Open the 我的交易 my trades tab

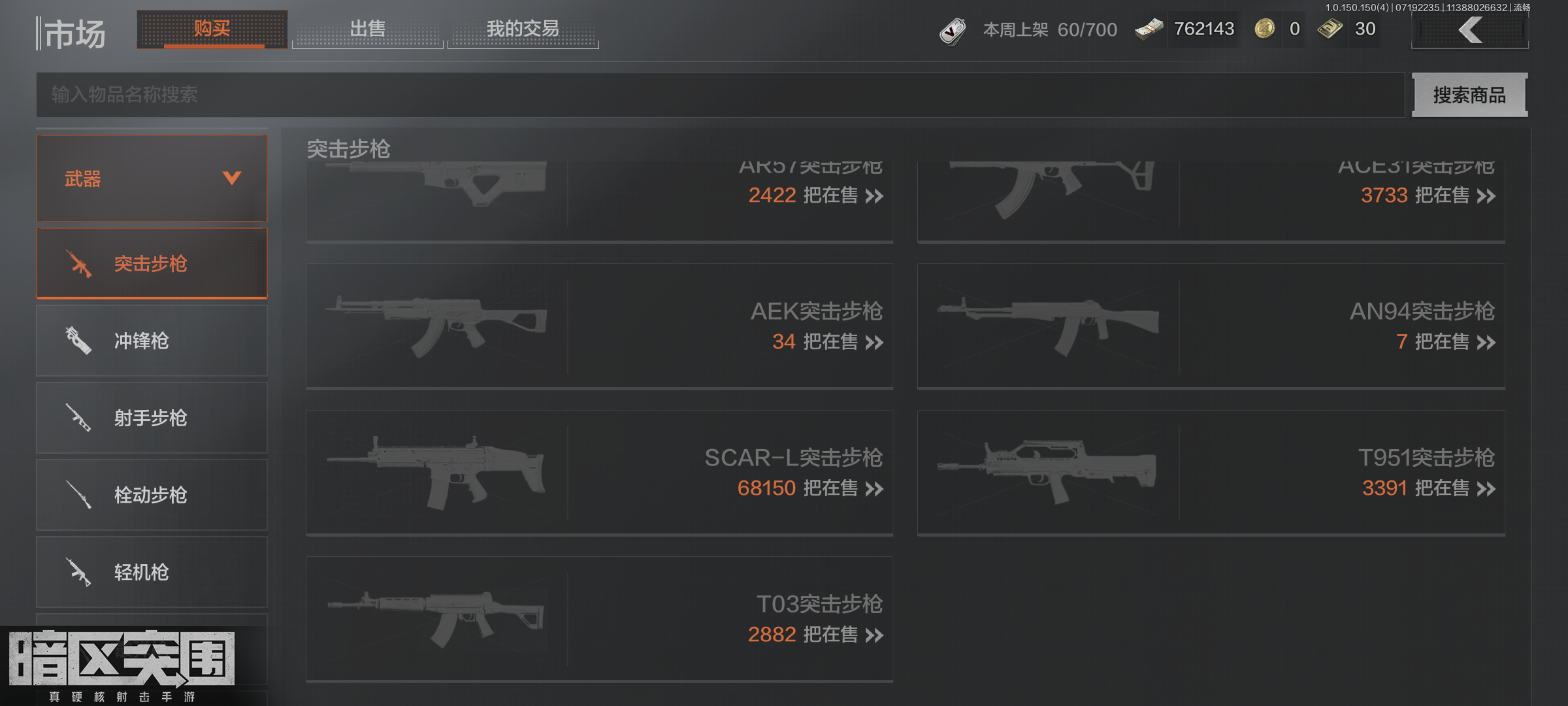[523, 29]
